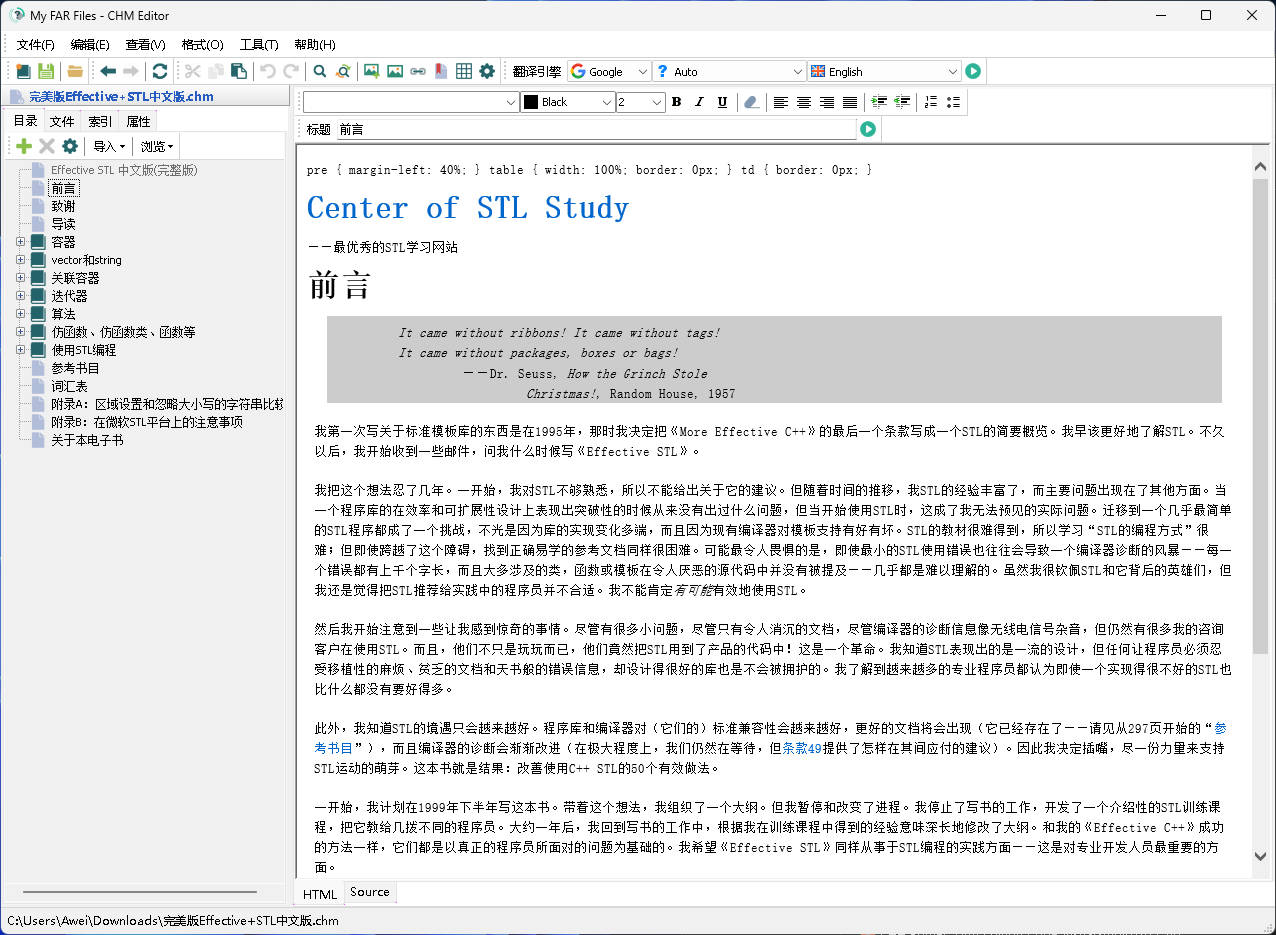The height and width of the screenshot is (935, 1276).
Task: Toggle bold formatting
Action: (676, 102)
